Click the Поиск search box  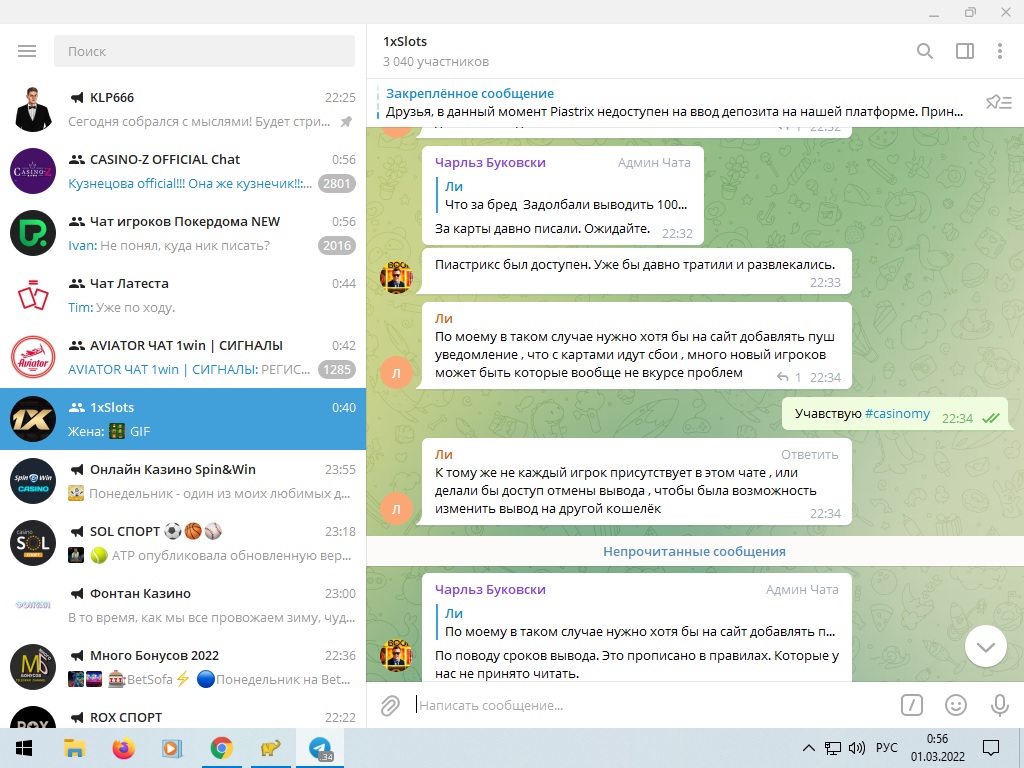(x=204, y=51)
